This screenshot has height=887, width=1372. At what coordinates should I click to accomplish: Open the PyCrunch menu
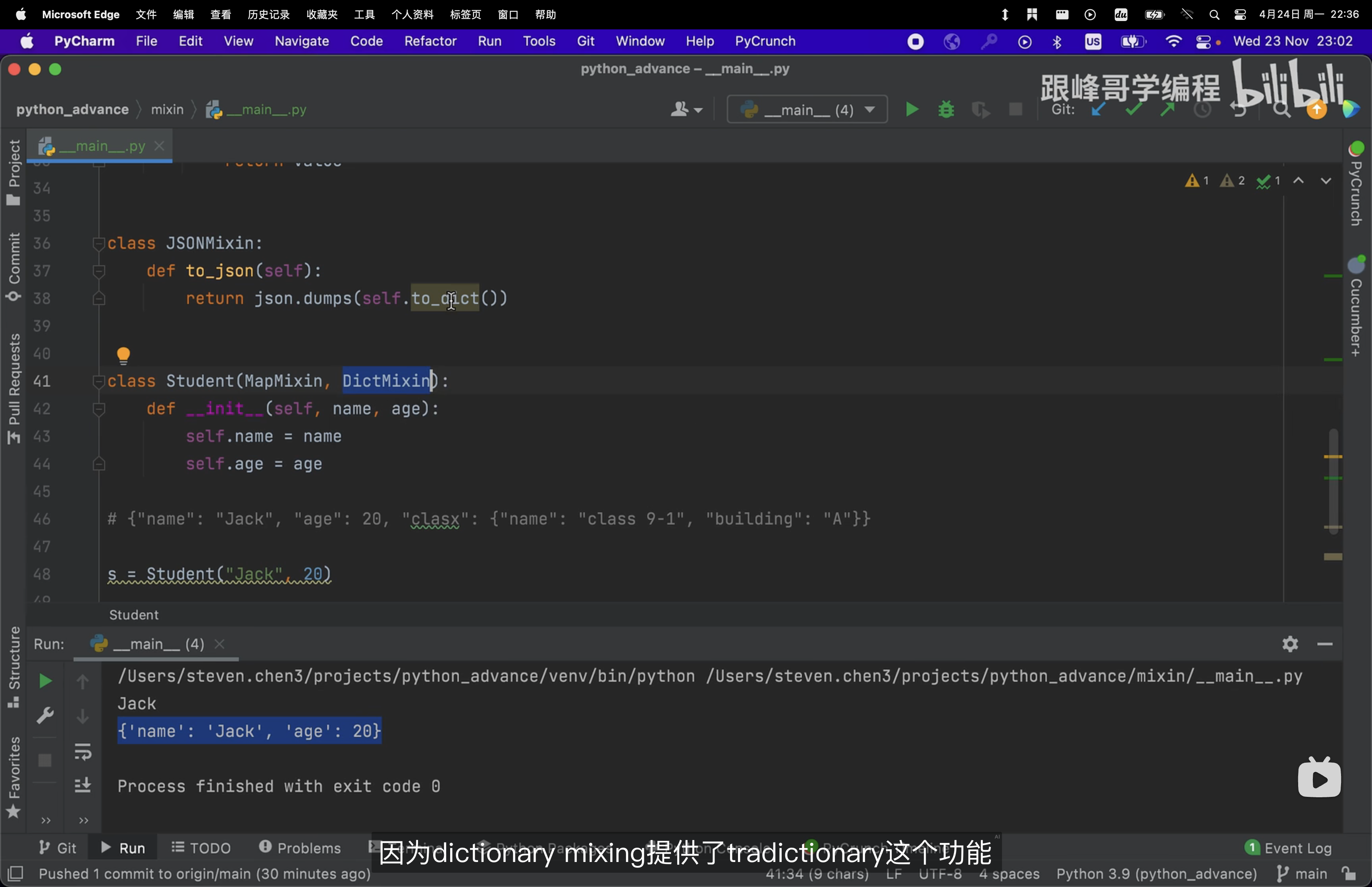(765, 41)
